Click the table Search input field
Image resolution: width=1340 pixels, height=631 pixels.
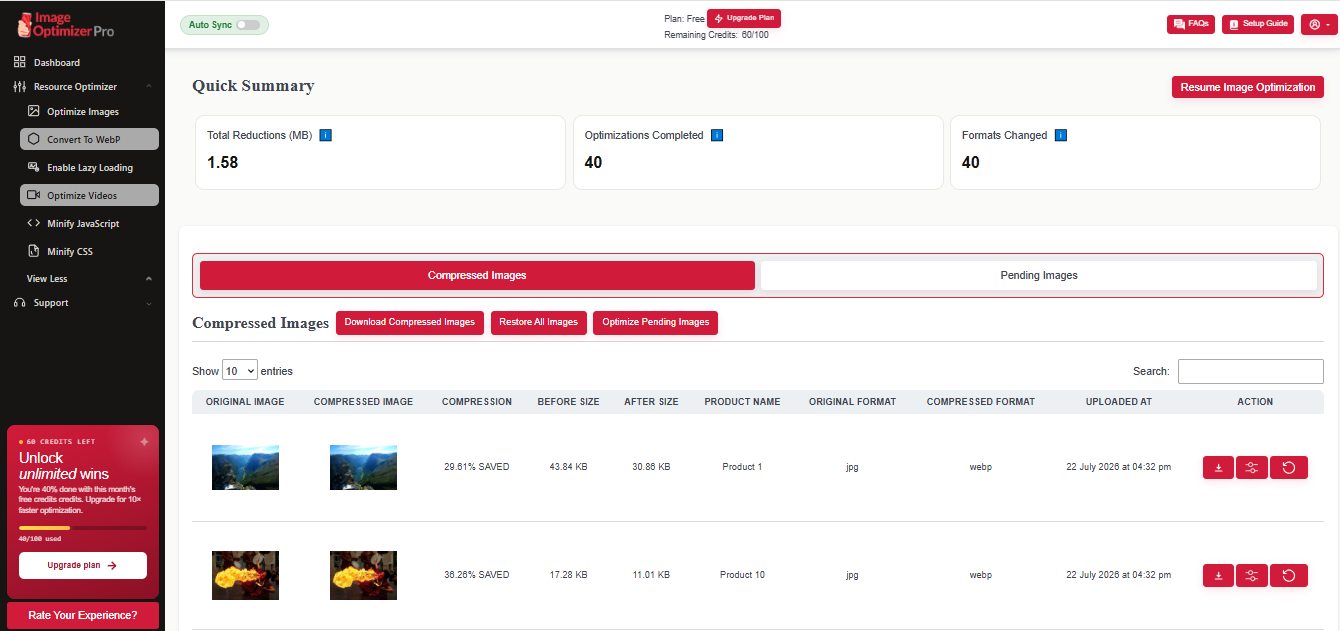coord(1251,371)
